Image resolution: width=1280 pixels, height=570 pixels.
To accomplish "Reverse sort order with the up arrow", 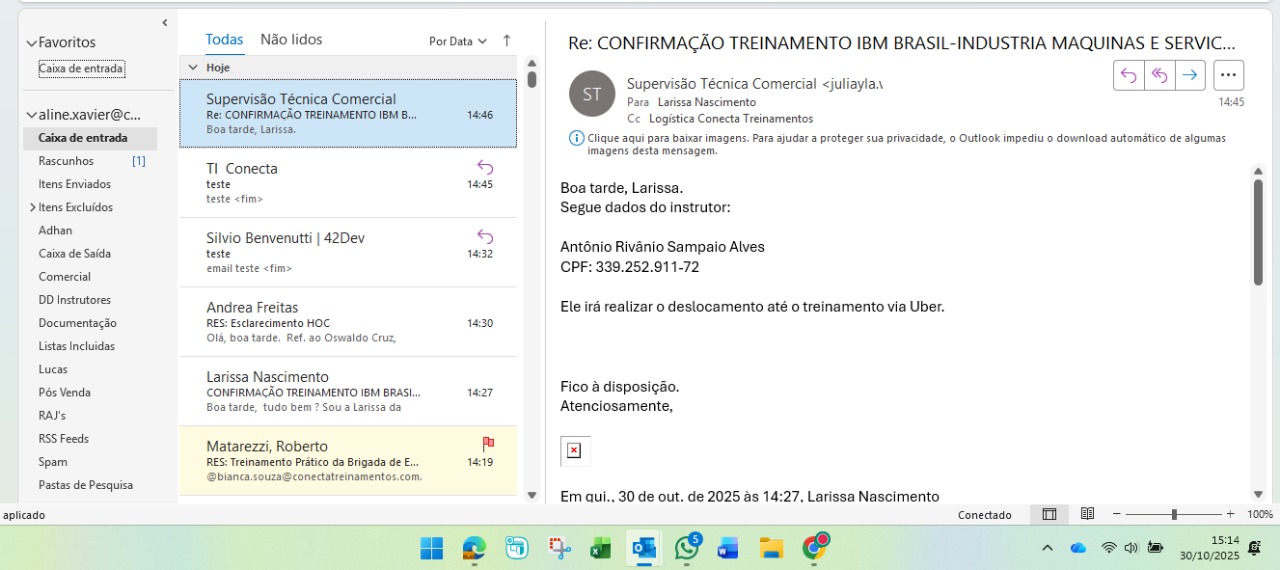I will click(x=507, y=41).
